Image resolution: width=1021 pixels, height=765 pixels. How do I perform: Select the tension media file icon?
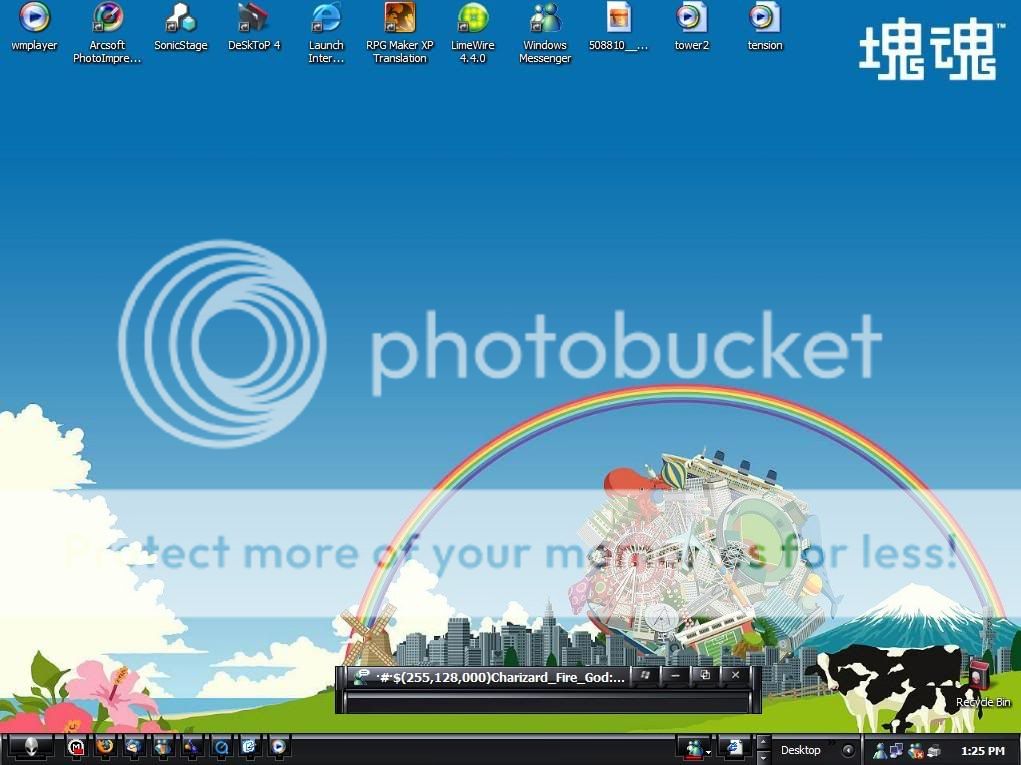(x=764, y=18)
